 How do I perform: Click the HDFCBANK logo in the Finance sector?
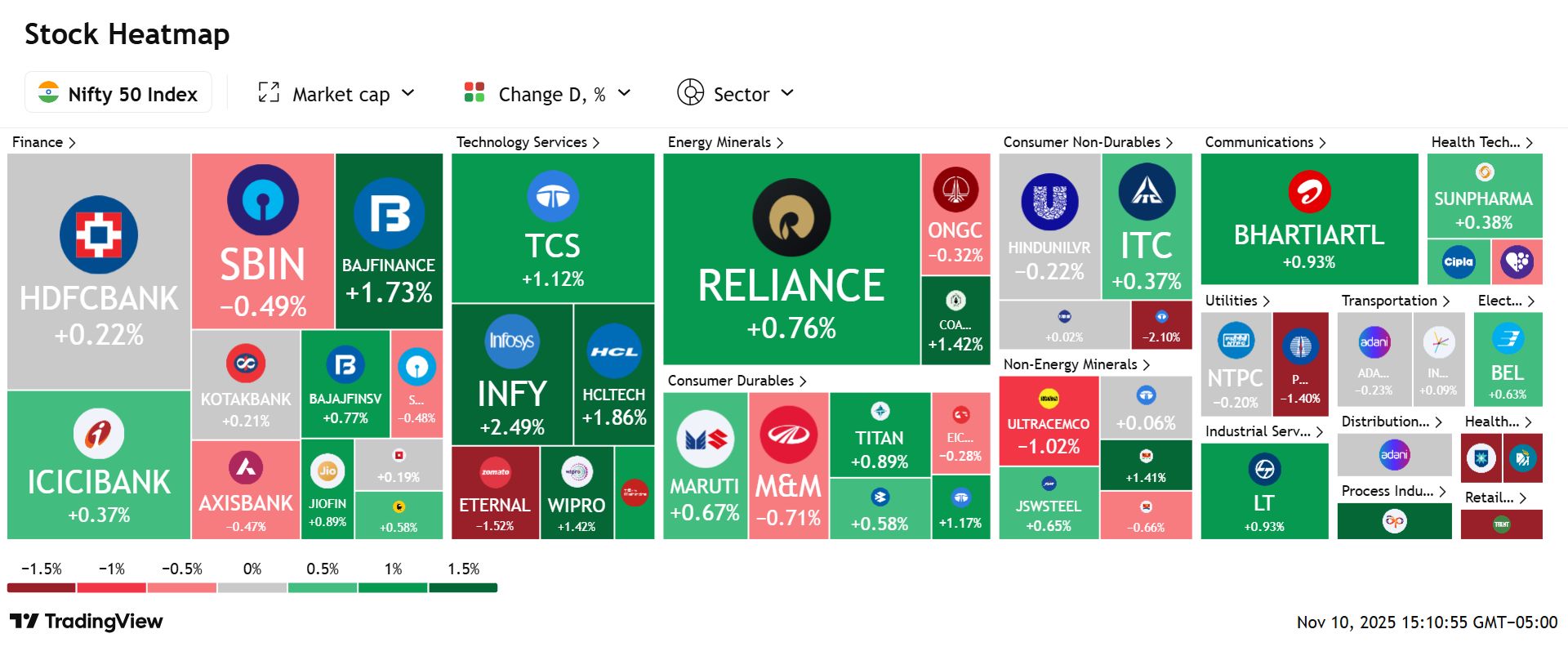click(x=99, y=234)
